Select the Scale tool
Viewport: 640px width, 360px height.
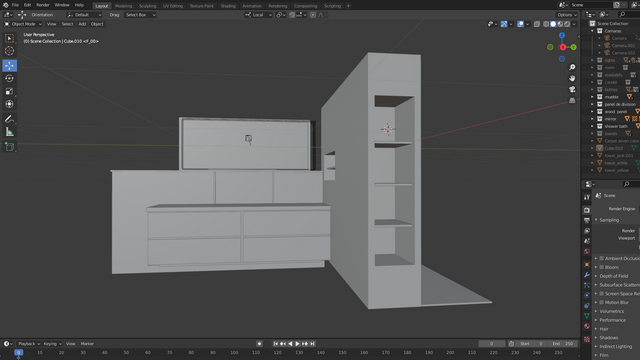point(9,91)
